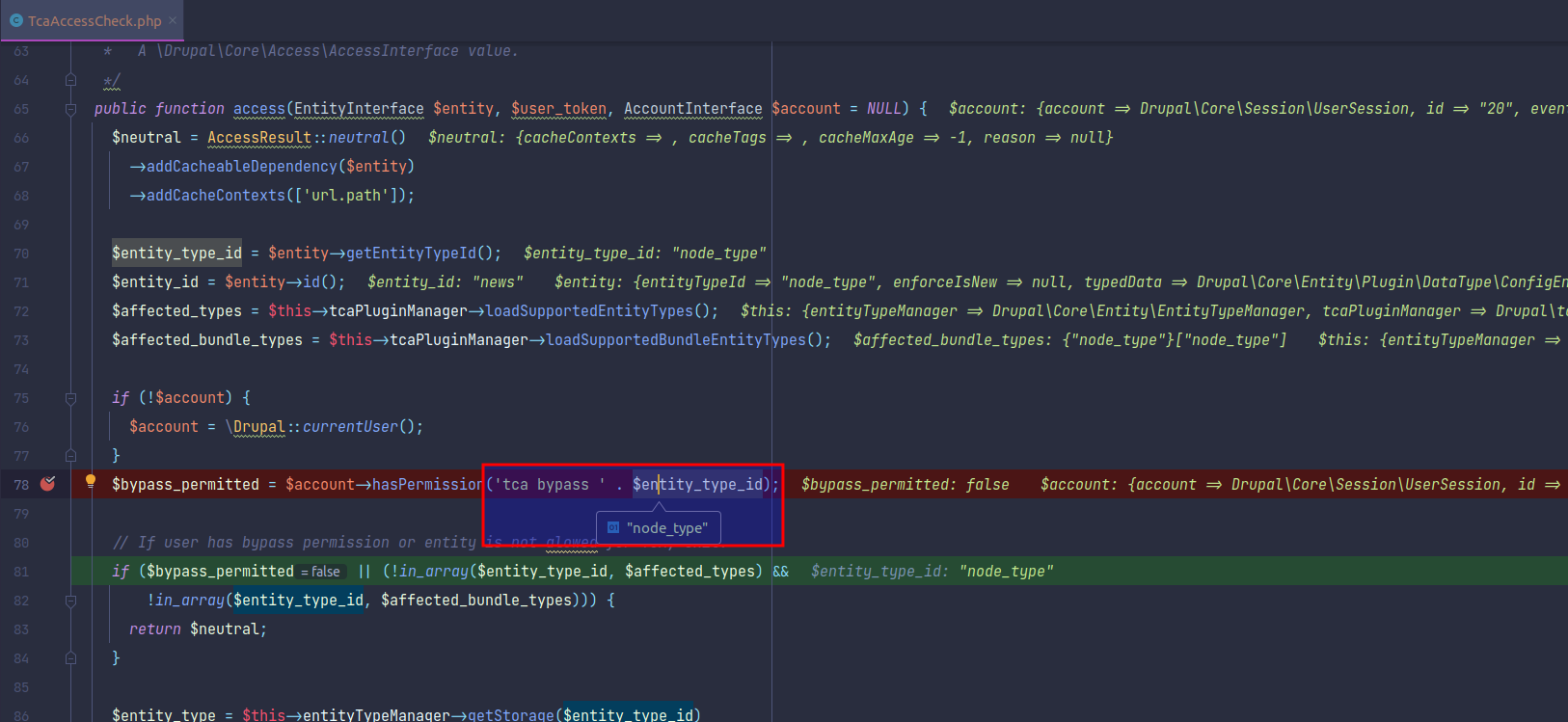The height and width of the screenshot is (722, 1568).
Task: Click the PHP class icon on TcaAccessCheck.php tab
Action: (16, 20)
